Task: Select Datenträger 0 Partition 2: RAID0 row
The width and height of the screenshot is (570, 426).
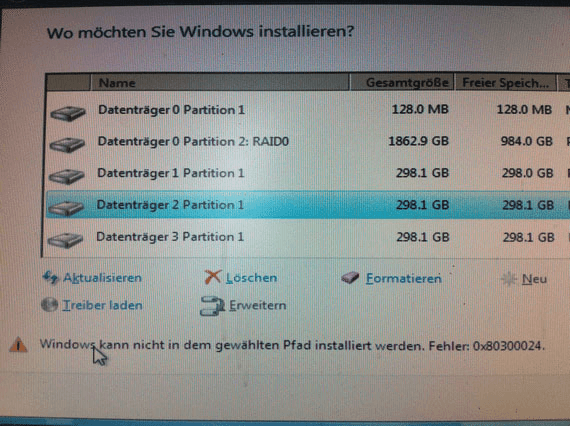Action: [x=308, y=141]
